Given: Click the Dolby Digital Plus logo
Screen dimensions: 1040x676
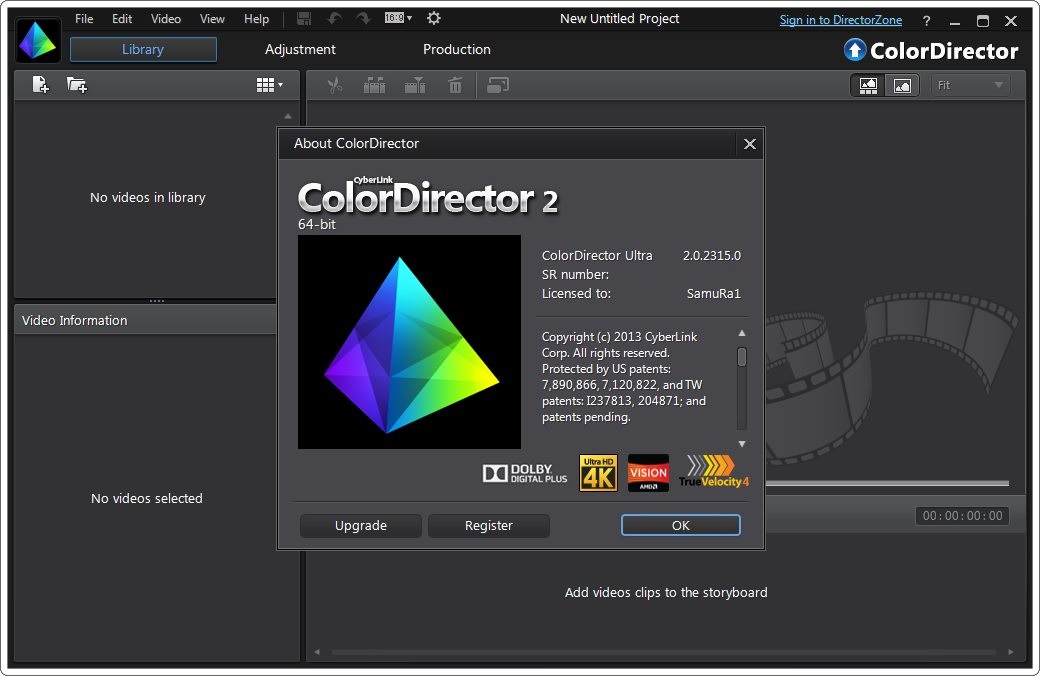Looking at the screenshot, I should [x=525, y=473].
